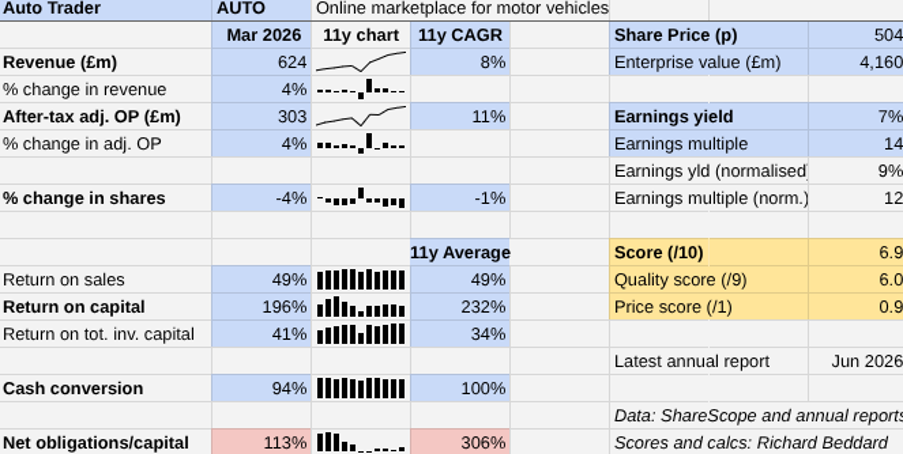904x454 pixels.
Task: Select the revenue CAGR value 8%
Action: pos(460,62)
